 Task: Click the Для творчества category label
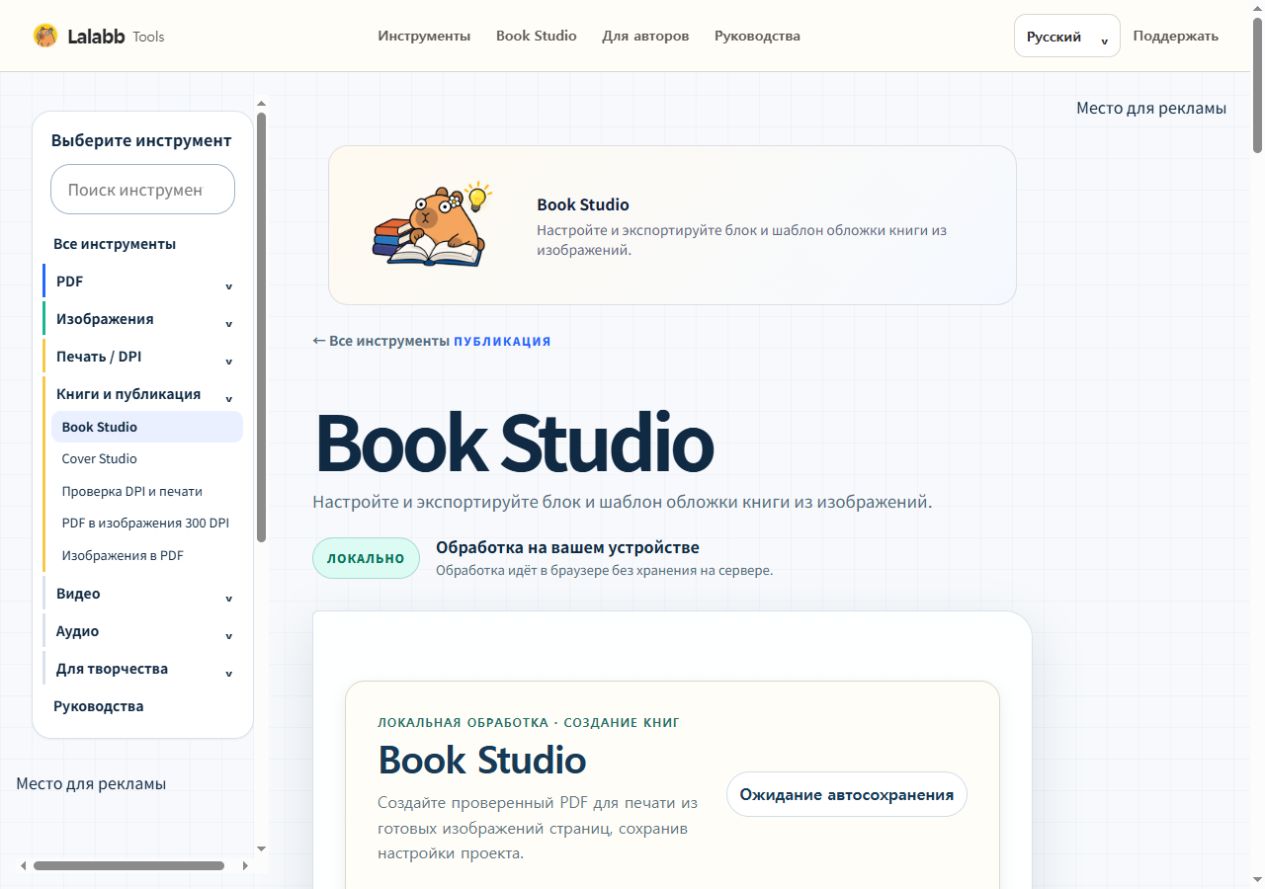pos(112,668)
